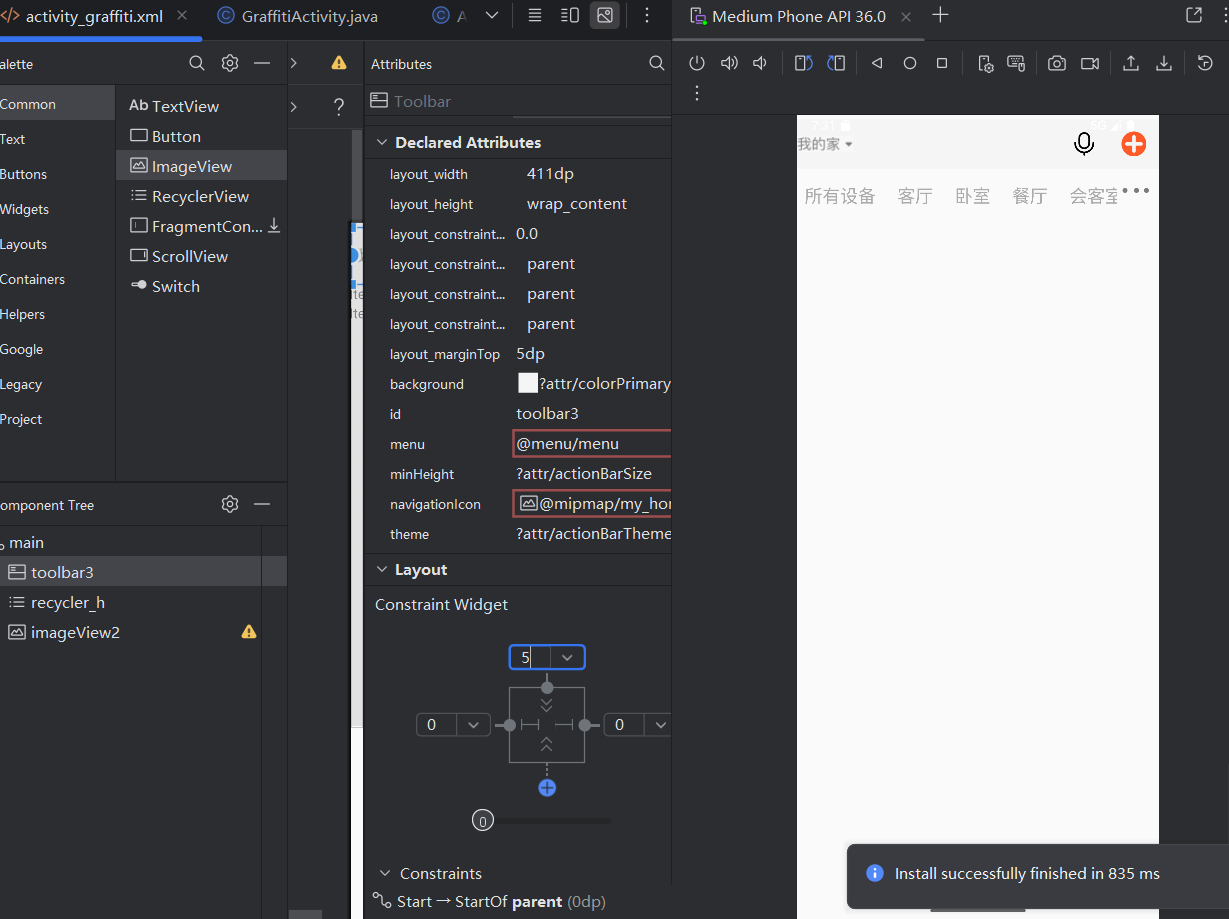The image size is (1229, 919).
Task: Pick ImageView from the palette
Action: [201, 166]
